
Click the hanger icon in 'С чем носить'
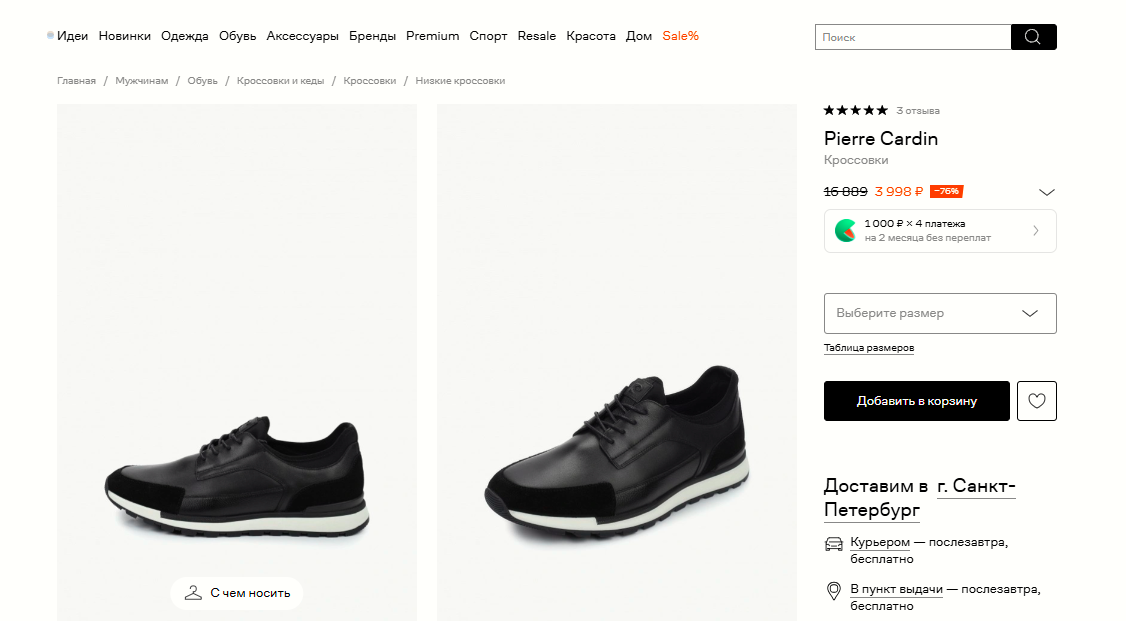click(193, 593)
